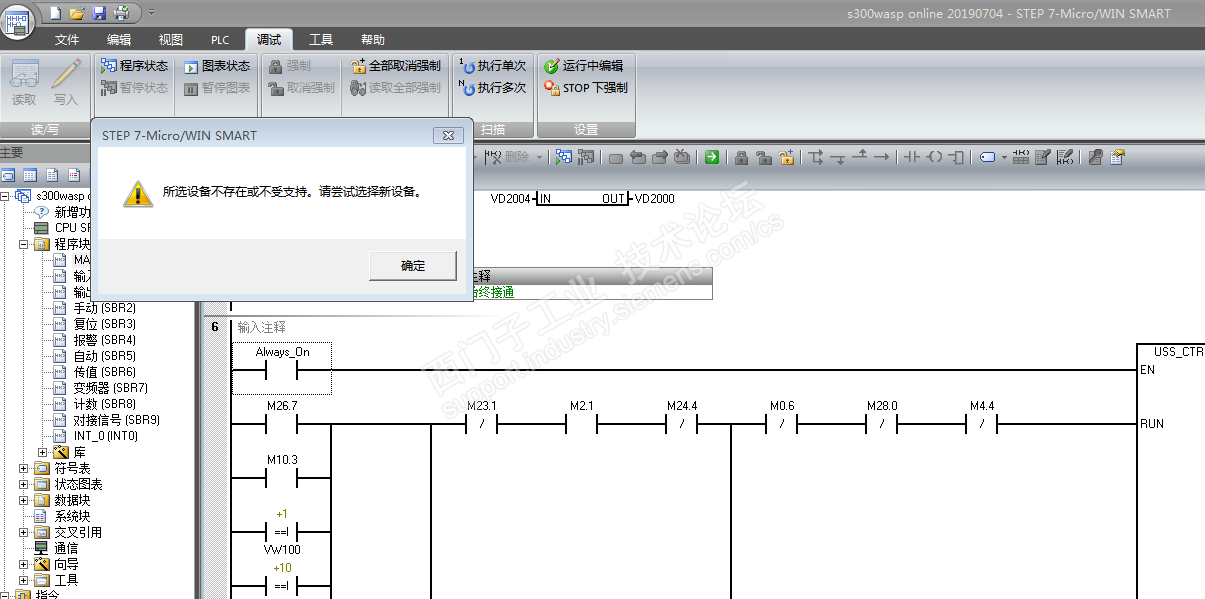
Task: Click the green arrow icon in editor toolbar
Action: 712,157
